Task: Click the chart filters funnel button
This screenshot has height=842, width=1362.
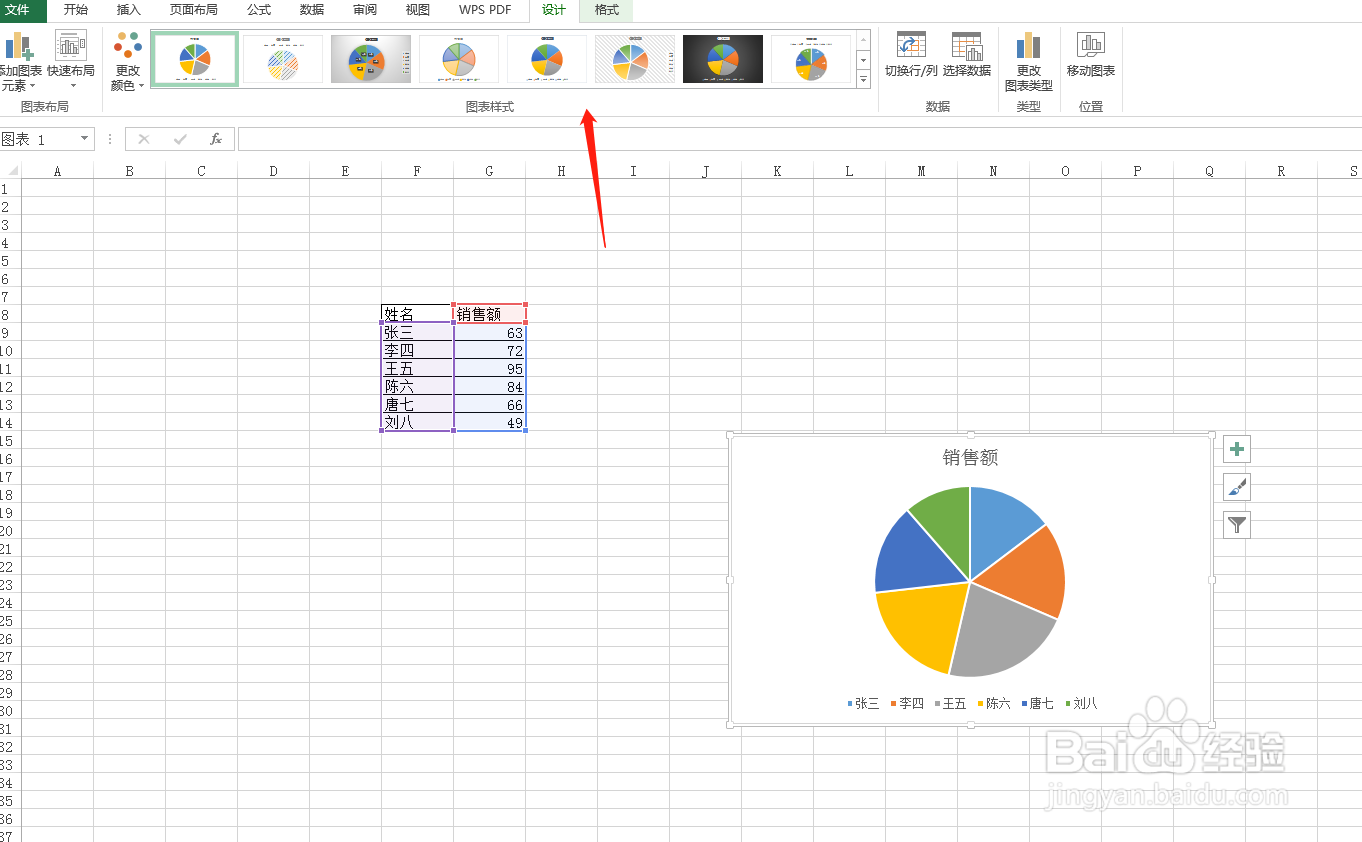Action: point(1237,525)
